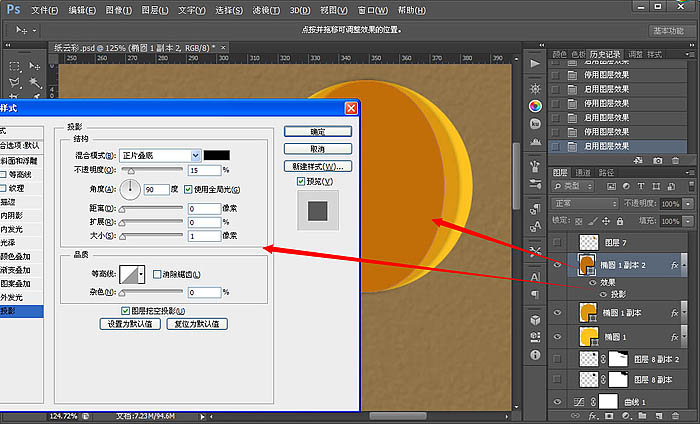Toggle 投影 effect visibility eye in Layers
Viewport: 700px width, 424px height.
click(x=603, y=295)
